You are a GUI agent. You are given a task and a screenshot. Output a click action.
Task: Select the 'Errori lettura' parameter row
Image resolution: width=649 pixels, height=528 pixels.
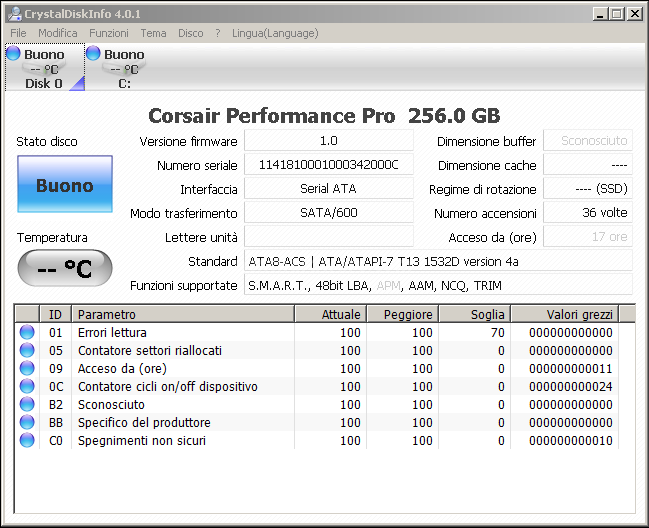[317, 332]
